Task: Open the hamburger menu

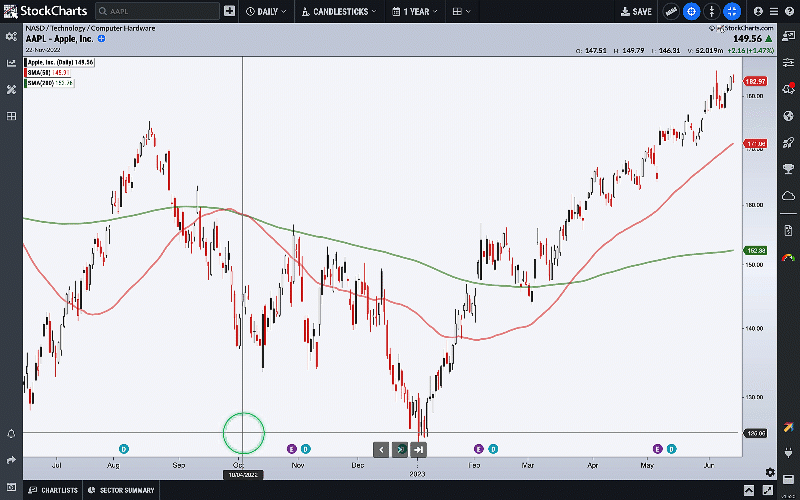Action: coord(773,11)
